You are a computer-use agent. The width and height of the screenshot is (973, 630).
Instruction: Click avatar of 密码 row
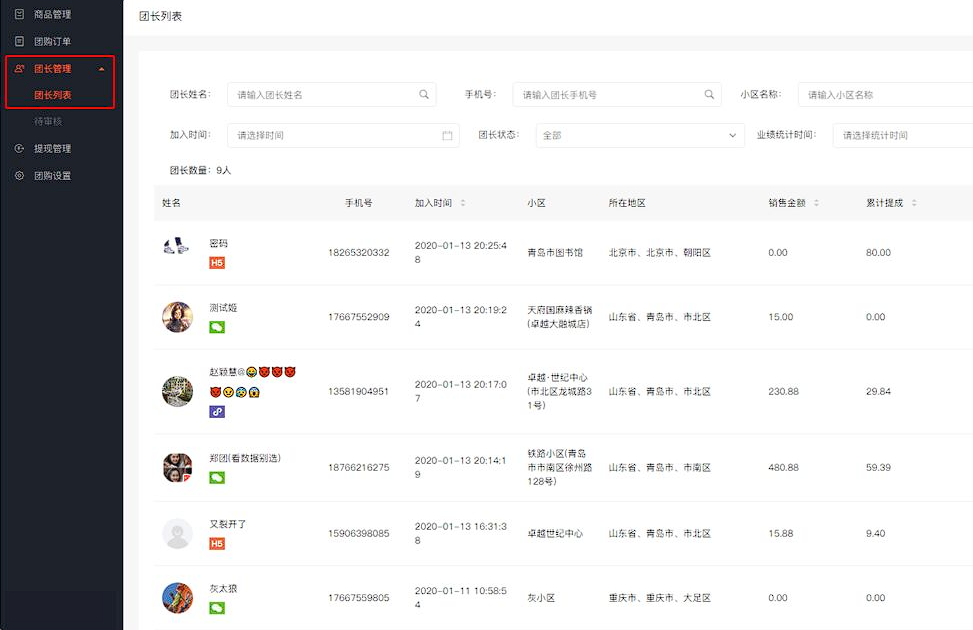[x=176, y=246]
